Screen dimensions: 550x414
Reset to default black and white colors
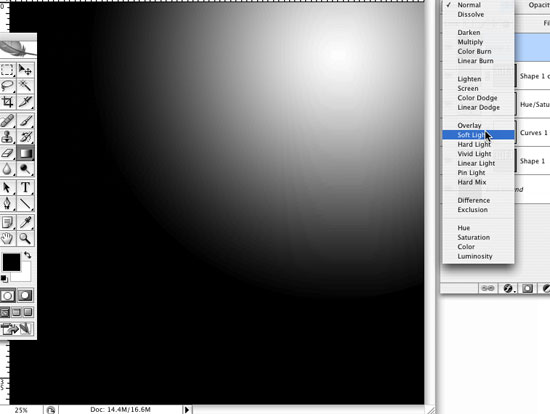pyautogui.click(x=4, y=279)
